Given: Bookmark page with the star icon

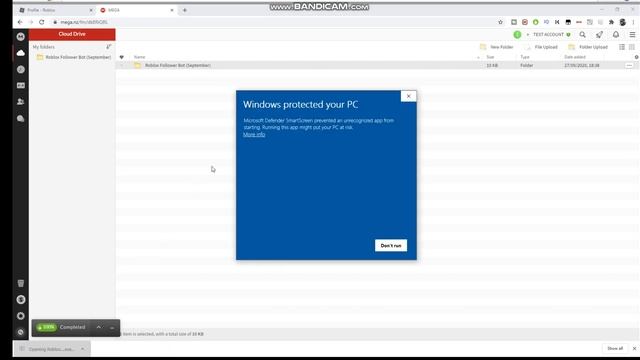Looking at the screenshot, I should click(x=500, y=22).
